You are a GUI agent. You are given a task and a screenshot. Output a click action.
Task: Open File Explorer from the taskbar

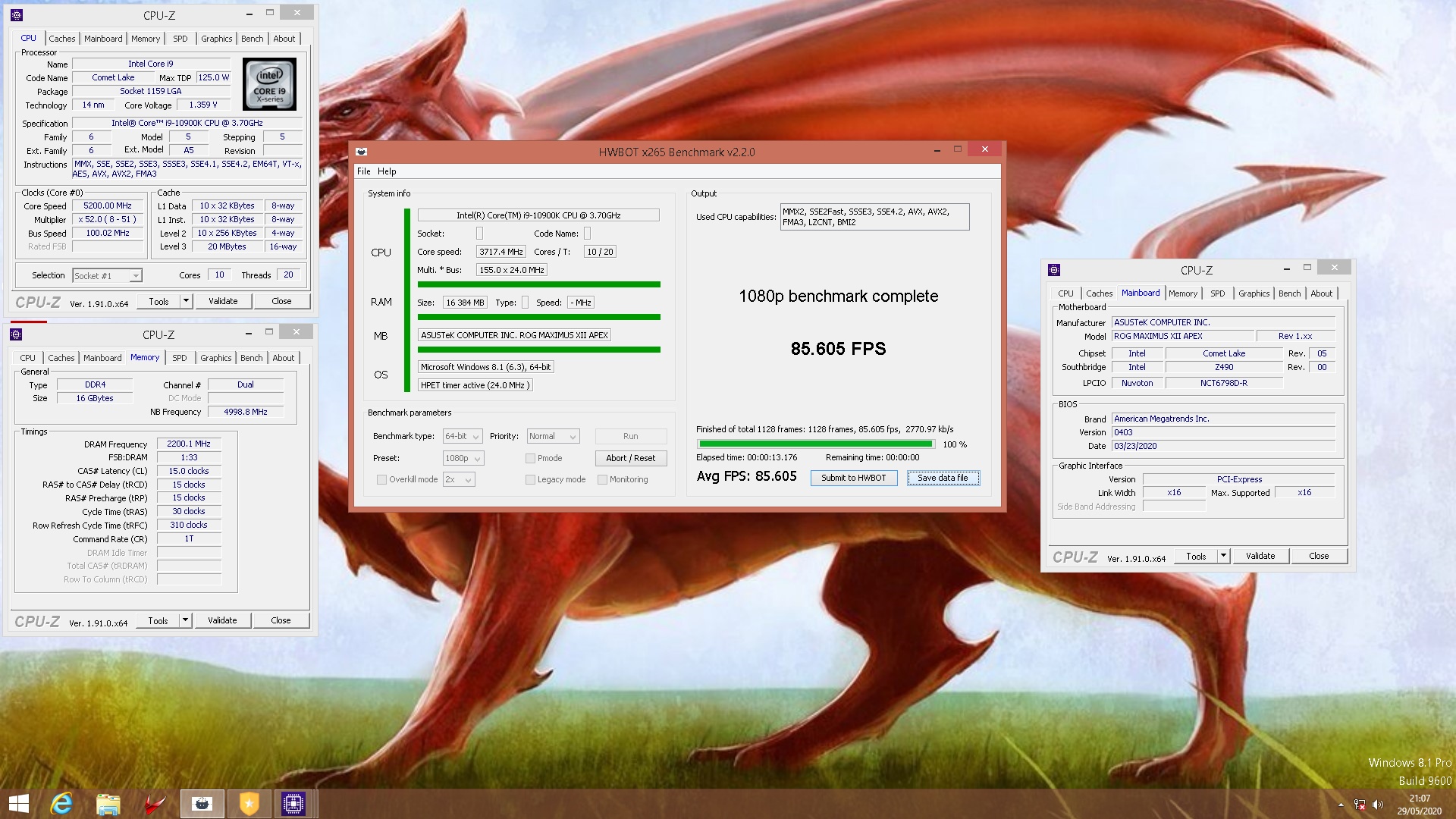(x=108, y=804)
